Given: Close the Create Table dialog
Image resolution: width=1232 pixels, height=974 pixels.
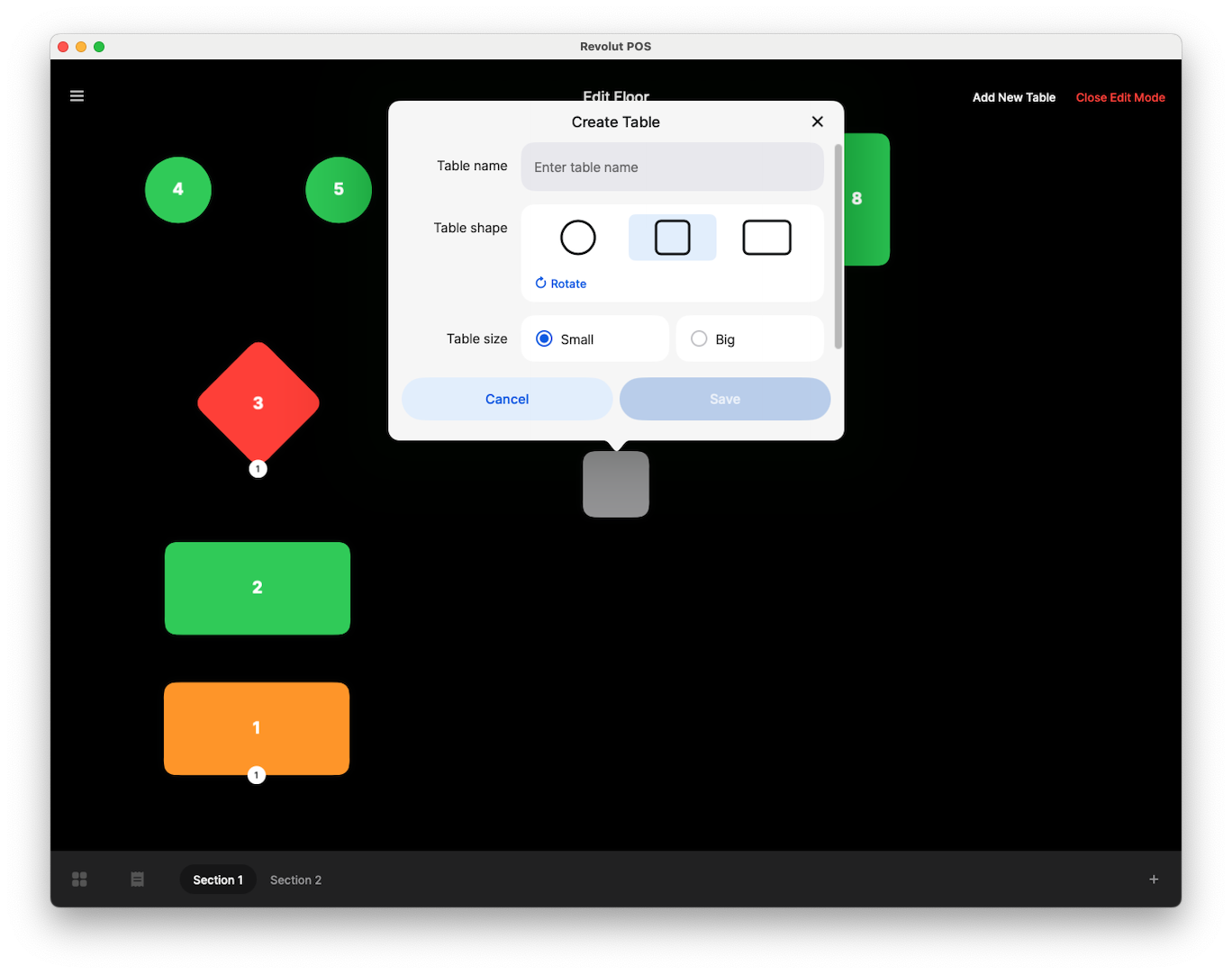Looking at the screenshot, I should 818,122.
